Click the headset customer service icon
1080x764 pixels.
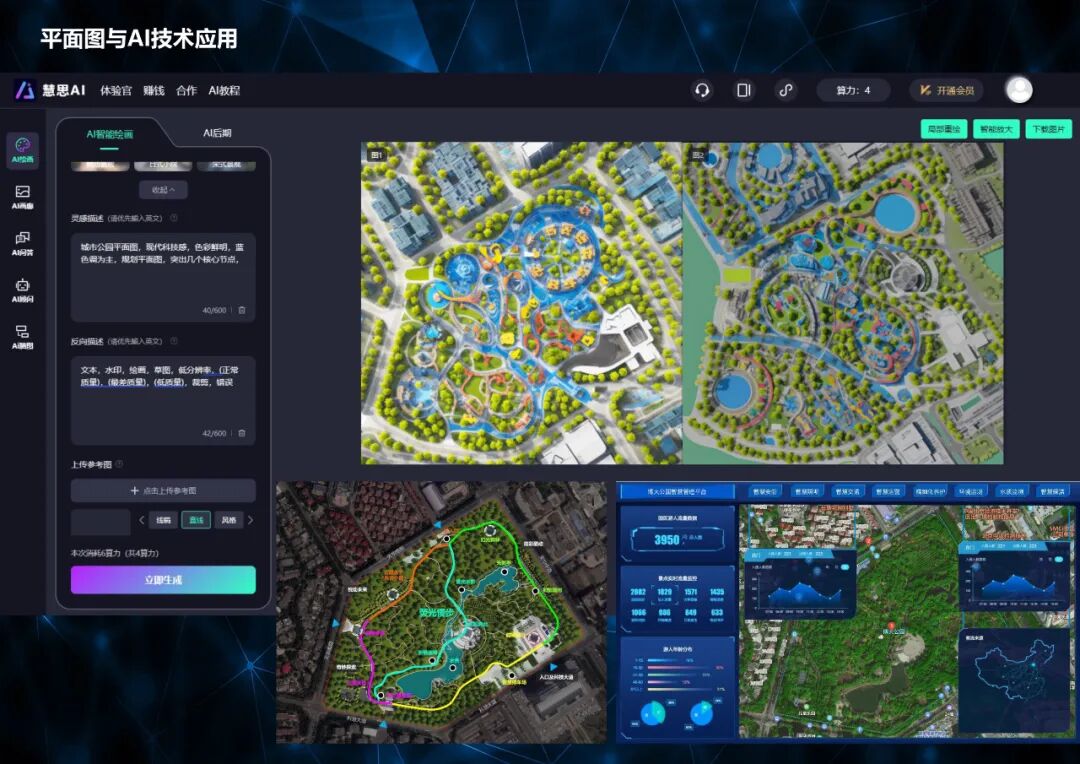point(702,90)
